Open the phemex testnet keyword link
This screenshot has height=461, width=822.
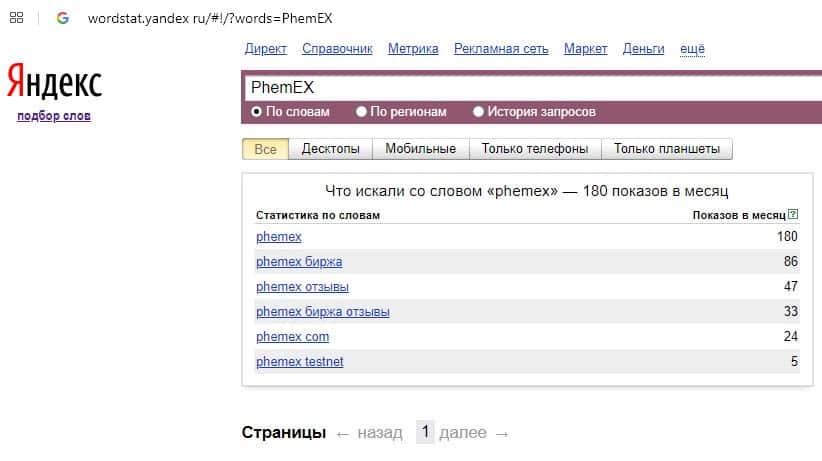[x=299, y=362]
